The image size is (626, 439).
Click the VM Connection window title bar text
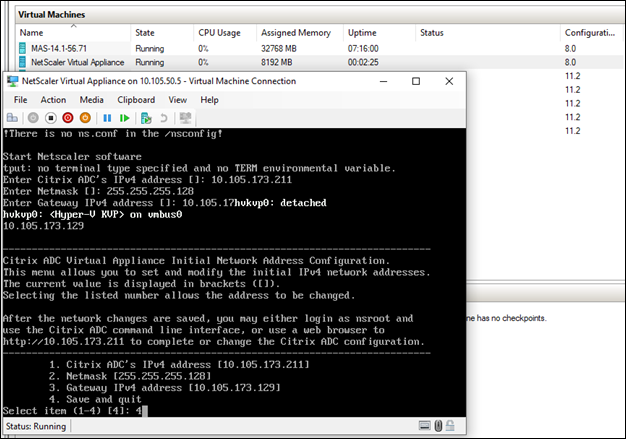coord(159,81)
